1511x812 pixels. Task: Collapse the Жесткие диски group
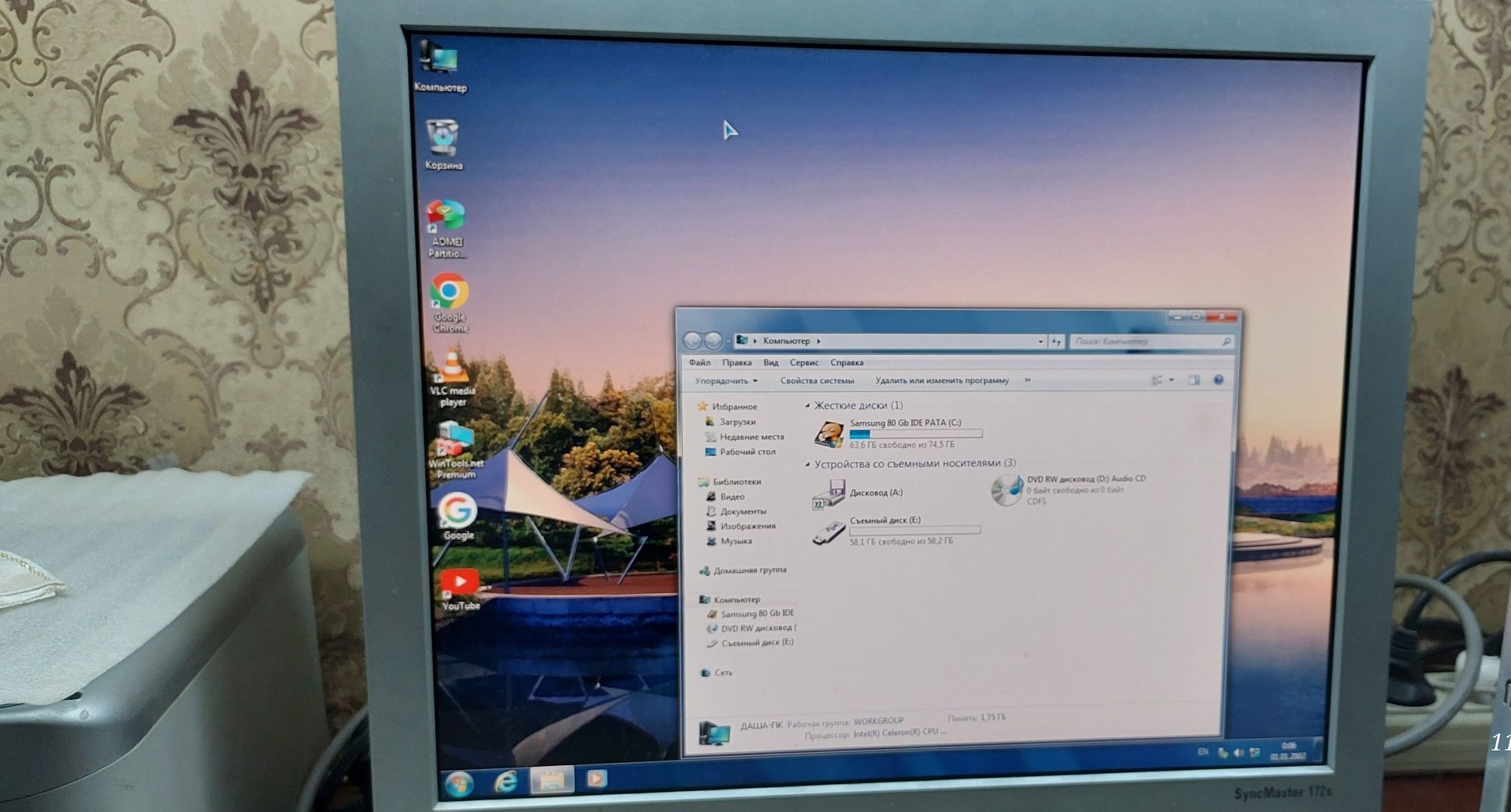click(808, 405)
